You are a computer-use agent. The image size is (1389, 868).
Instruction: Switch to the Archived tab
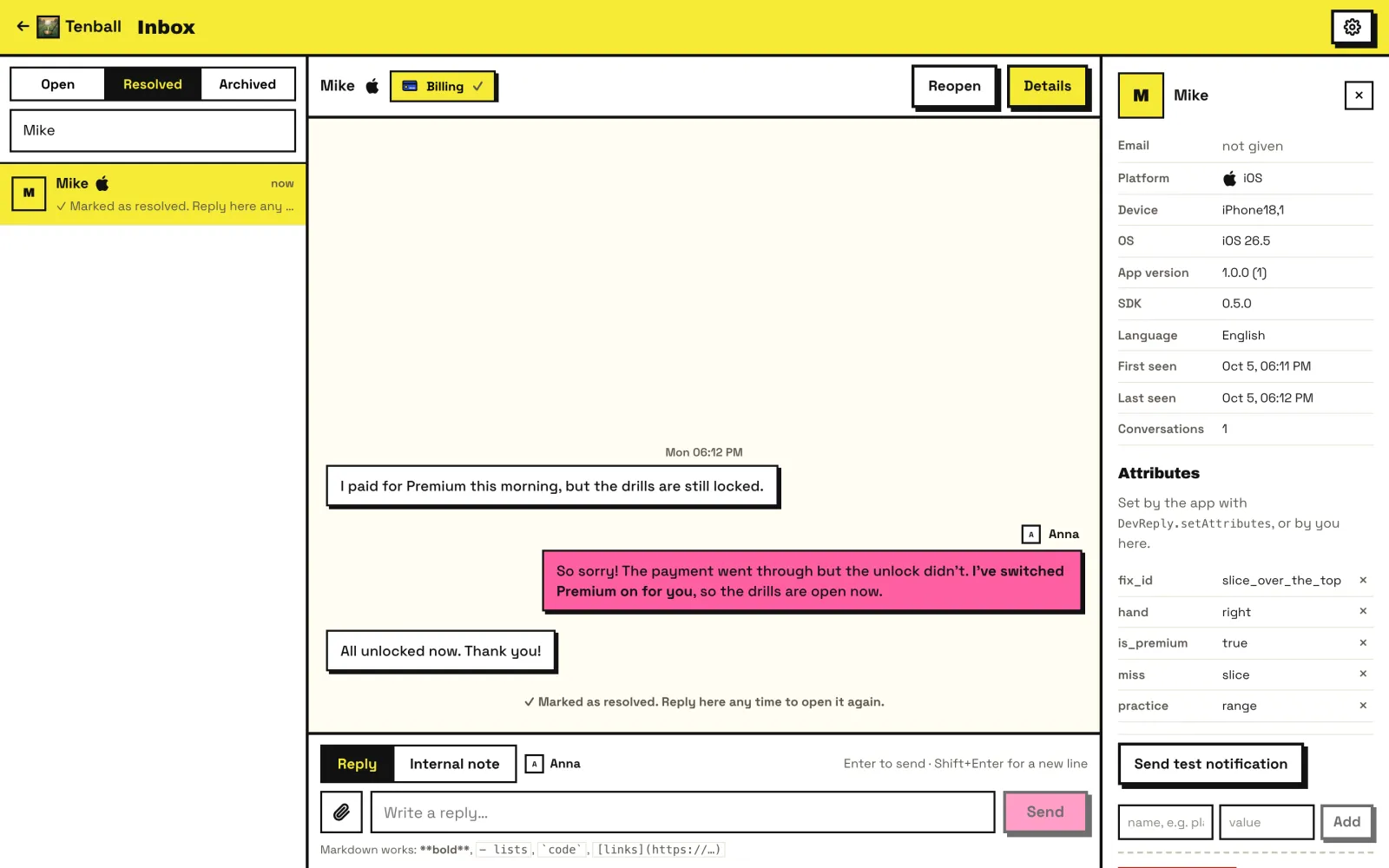tap(247, 84)
